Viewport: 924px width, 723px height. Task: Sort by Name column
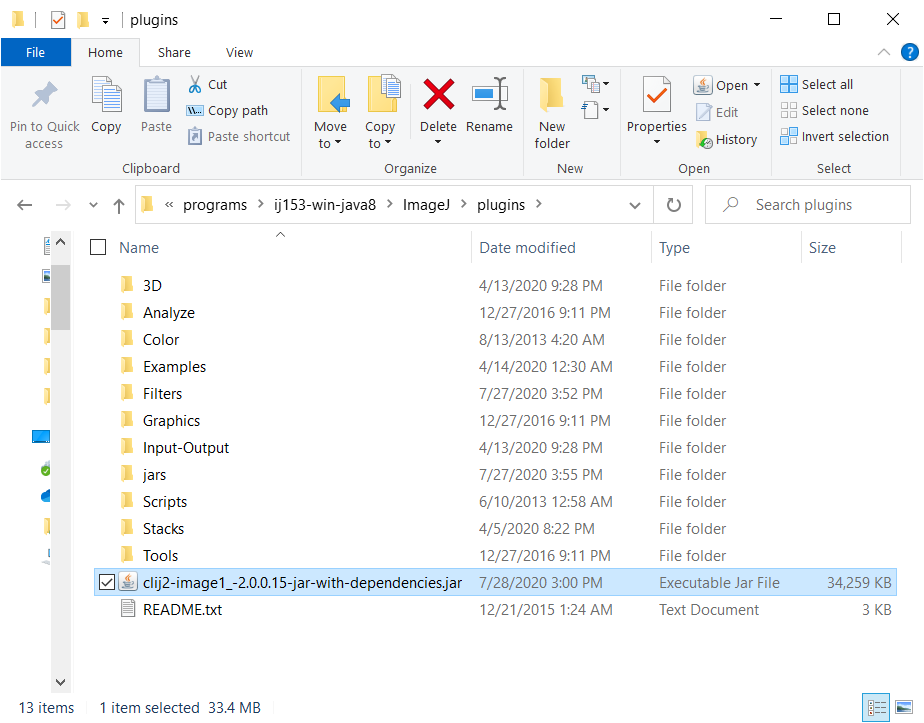pyautogui.click(x=139, y=247)
